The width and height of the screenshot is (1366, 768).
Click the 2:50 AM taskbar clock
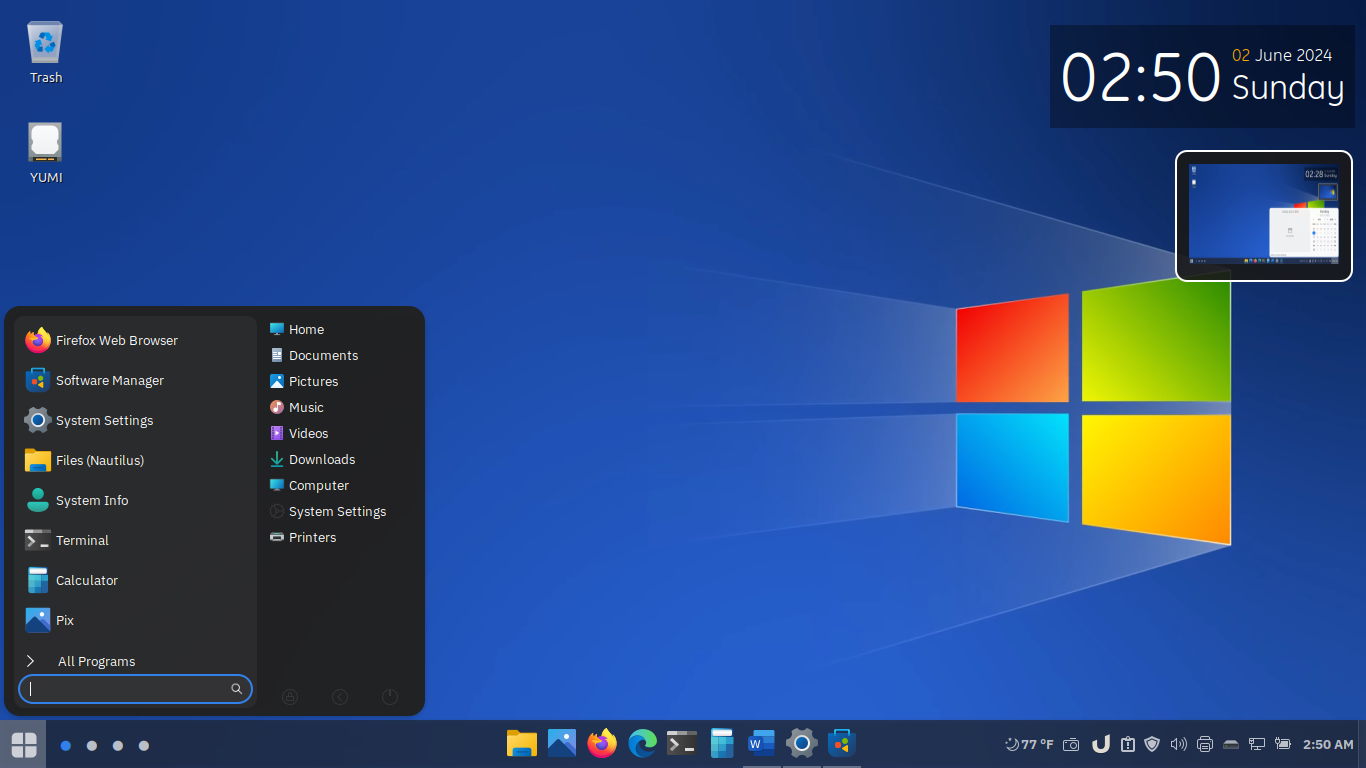click(x=1328, y=745)
